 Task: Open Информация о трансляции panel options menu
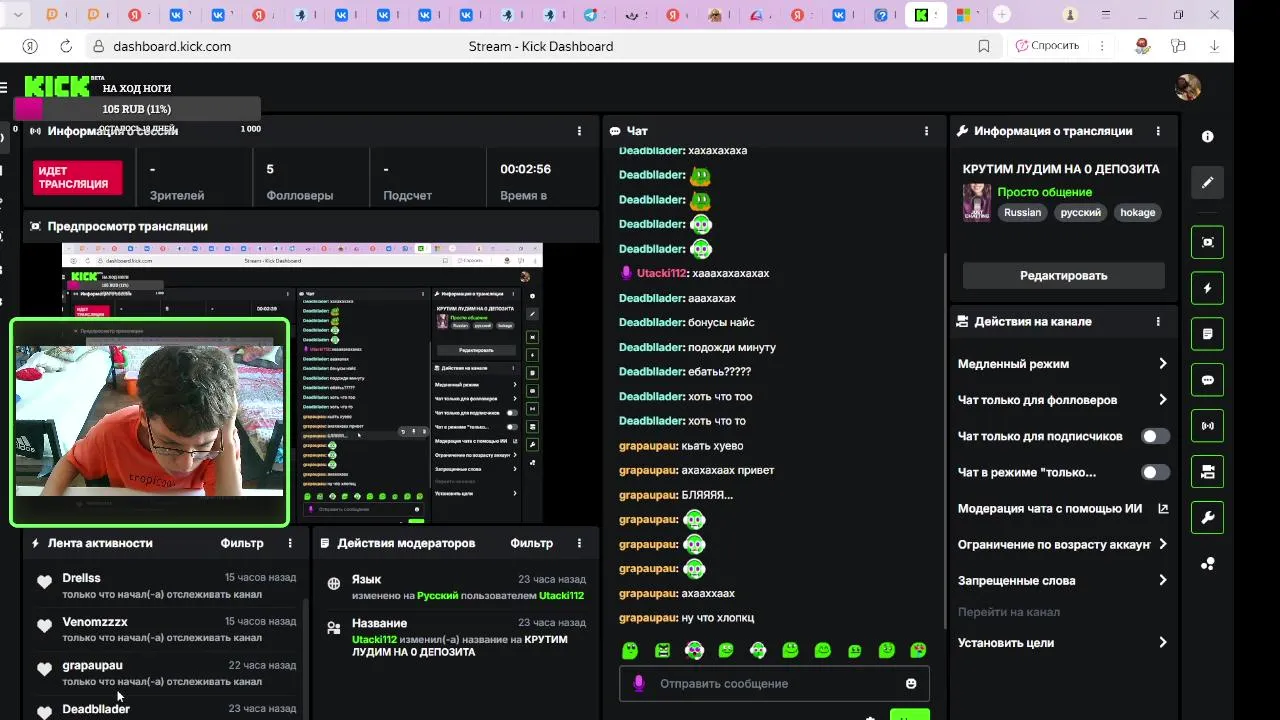tap(1158, 131)
